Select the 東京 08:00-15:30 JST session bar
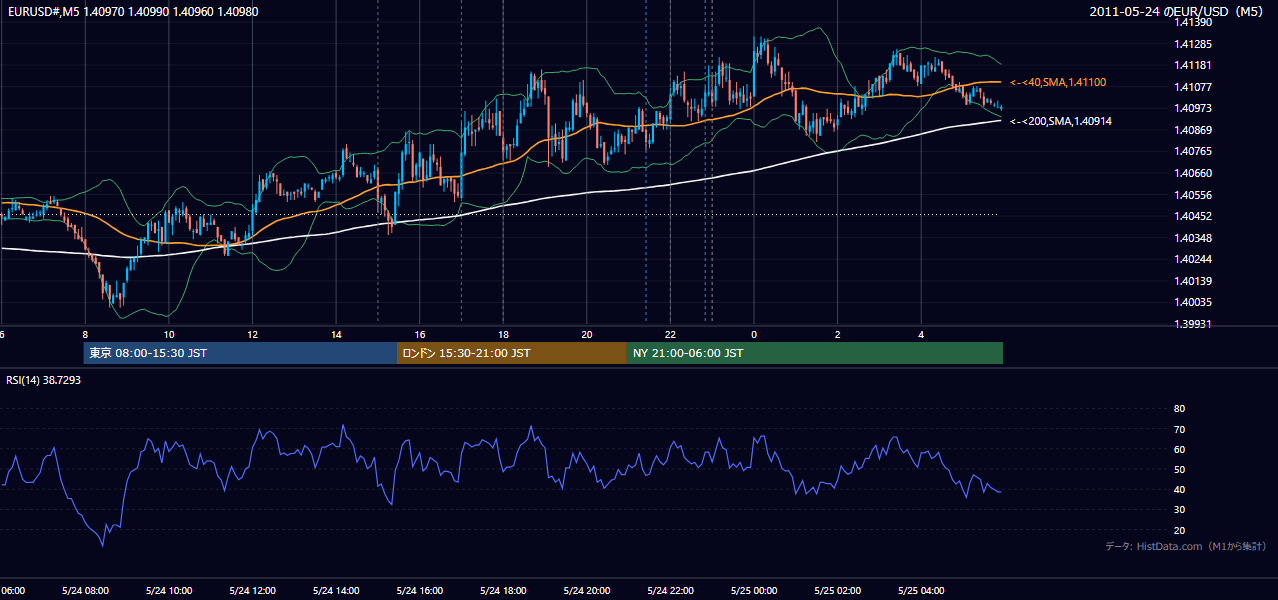Screen dimensions: 1278x600 coord(241,353)
